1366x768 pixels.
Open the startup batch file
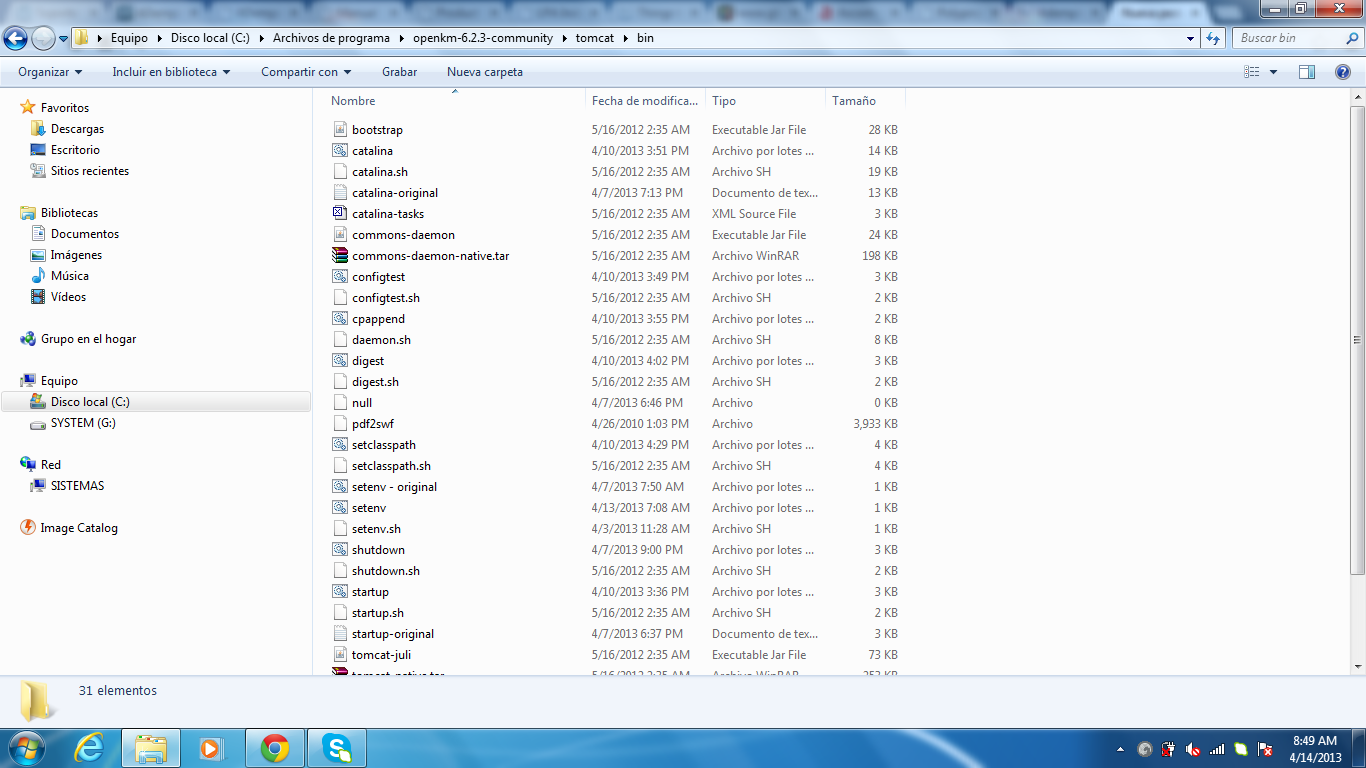click(369, 591)
